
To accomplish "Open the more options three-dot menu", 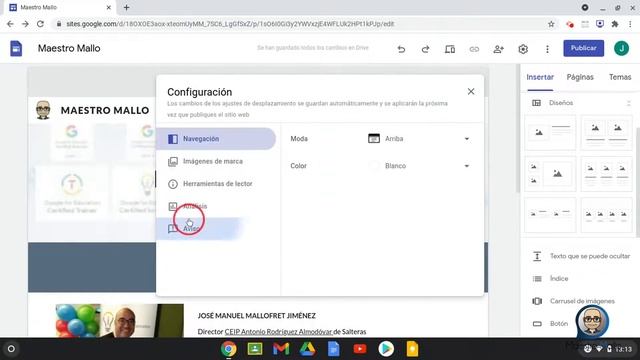I will click(x=547, y=49).
